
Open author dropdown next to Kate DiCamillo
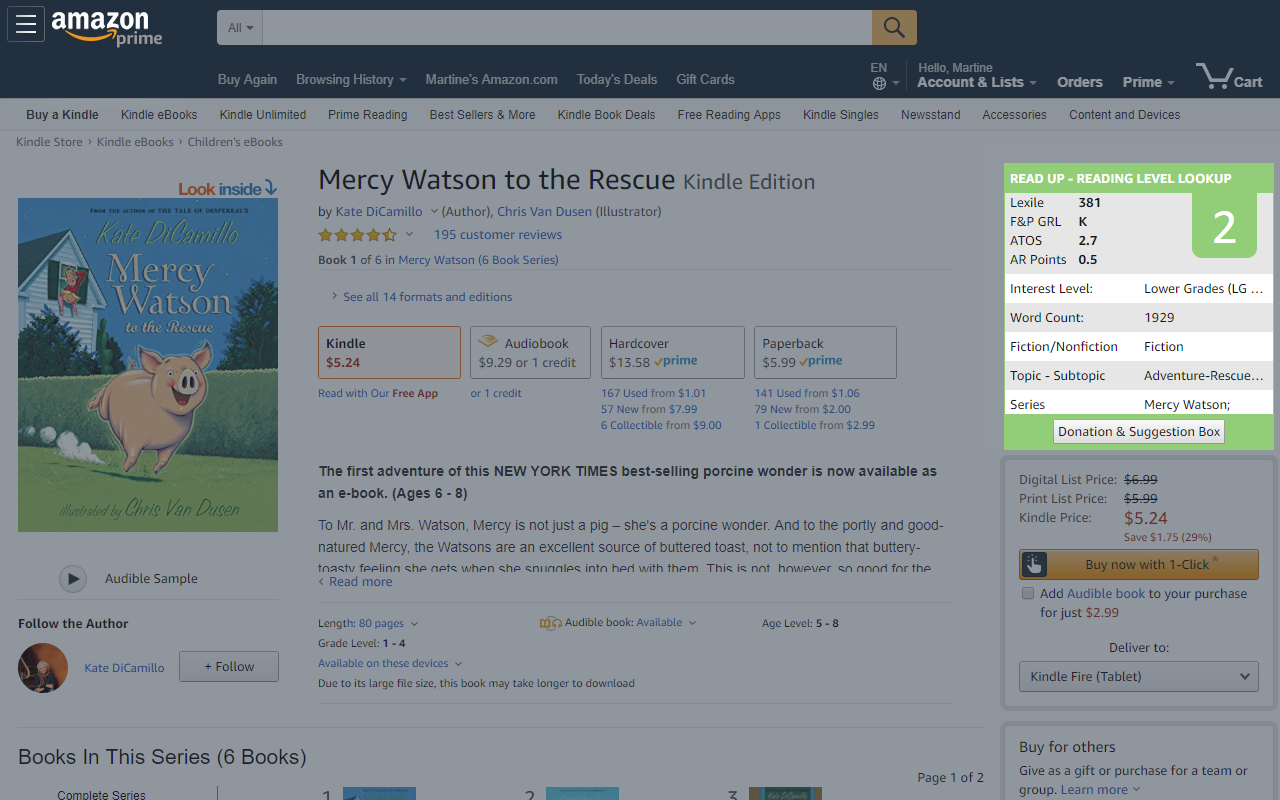point(434,211)
